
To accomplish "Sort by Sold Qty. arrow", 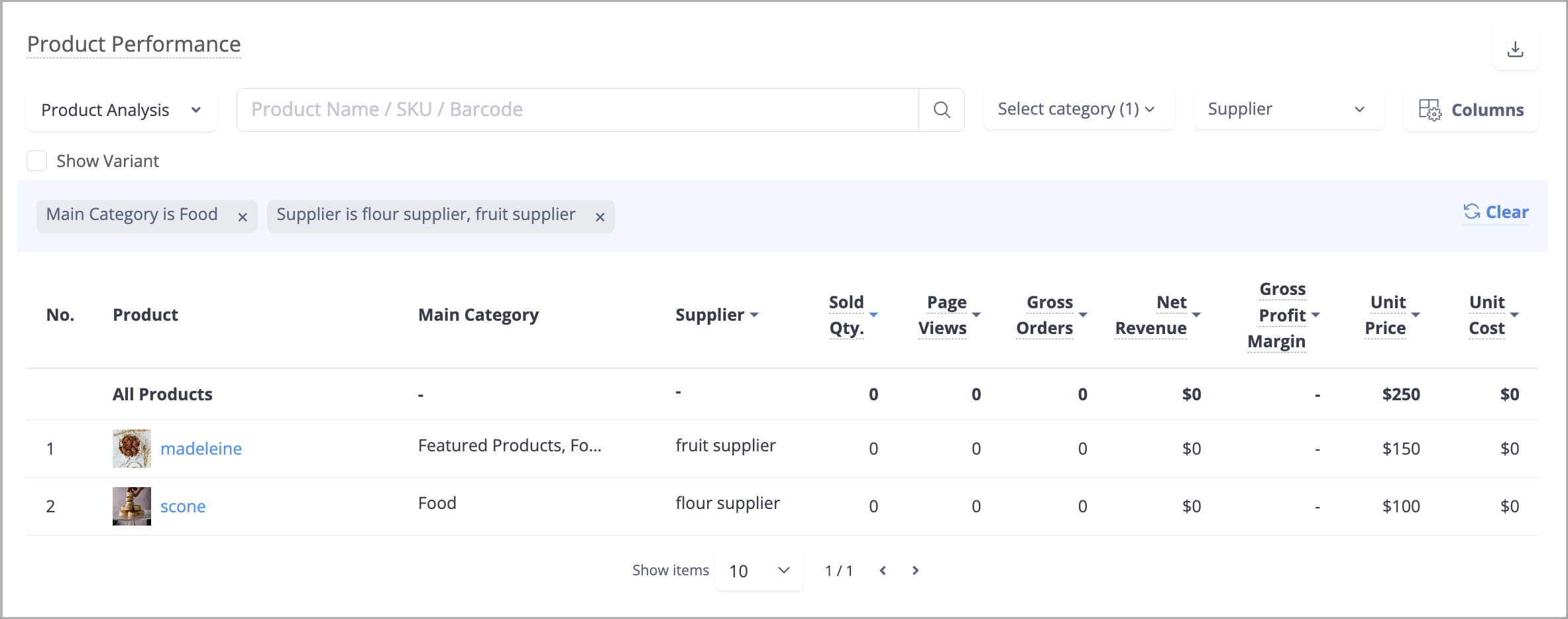I will (873, 315).
